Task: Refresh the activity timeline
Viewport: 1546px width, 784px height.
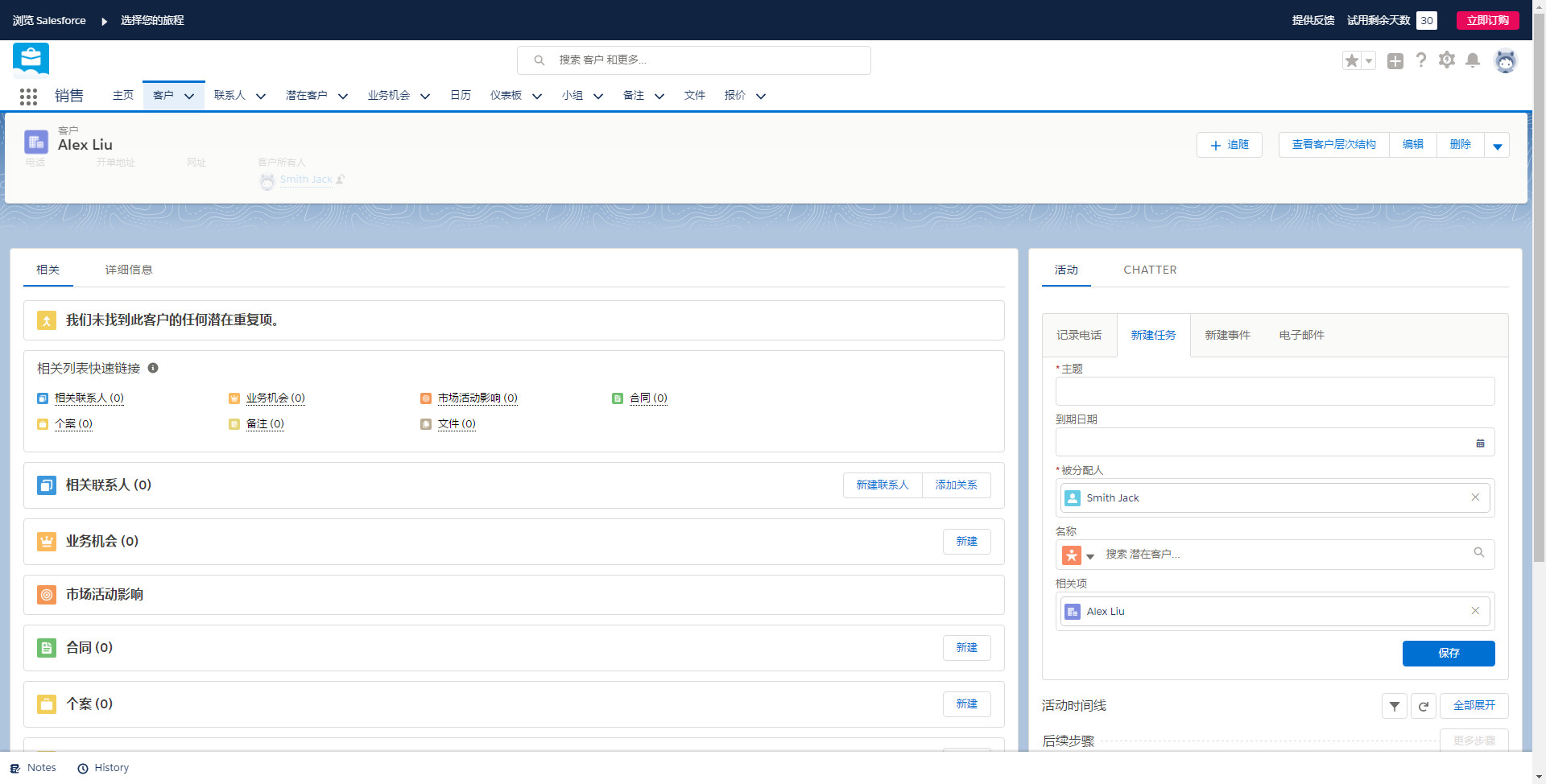Action: [x=1424, y=706]
